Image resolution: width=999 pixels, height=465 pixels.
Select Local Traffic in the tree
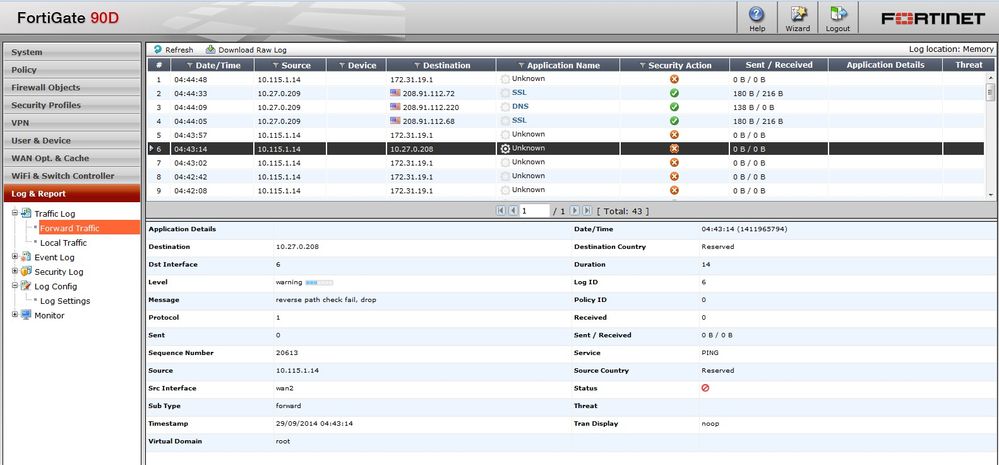click(x=64, y=243)
